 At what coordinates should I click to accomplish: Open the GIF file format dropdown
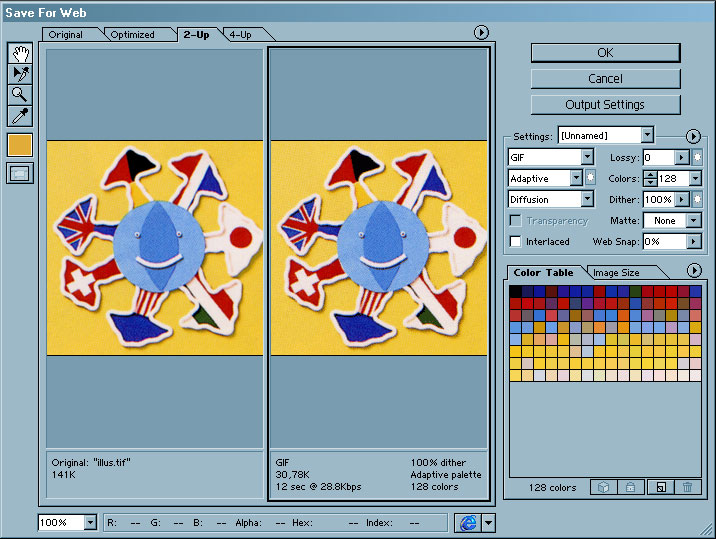click(551, 158)
